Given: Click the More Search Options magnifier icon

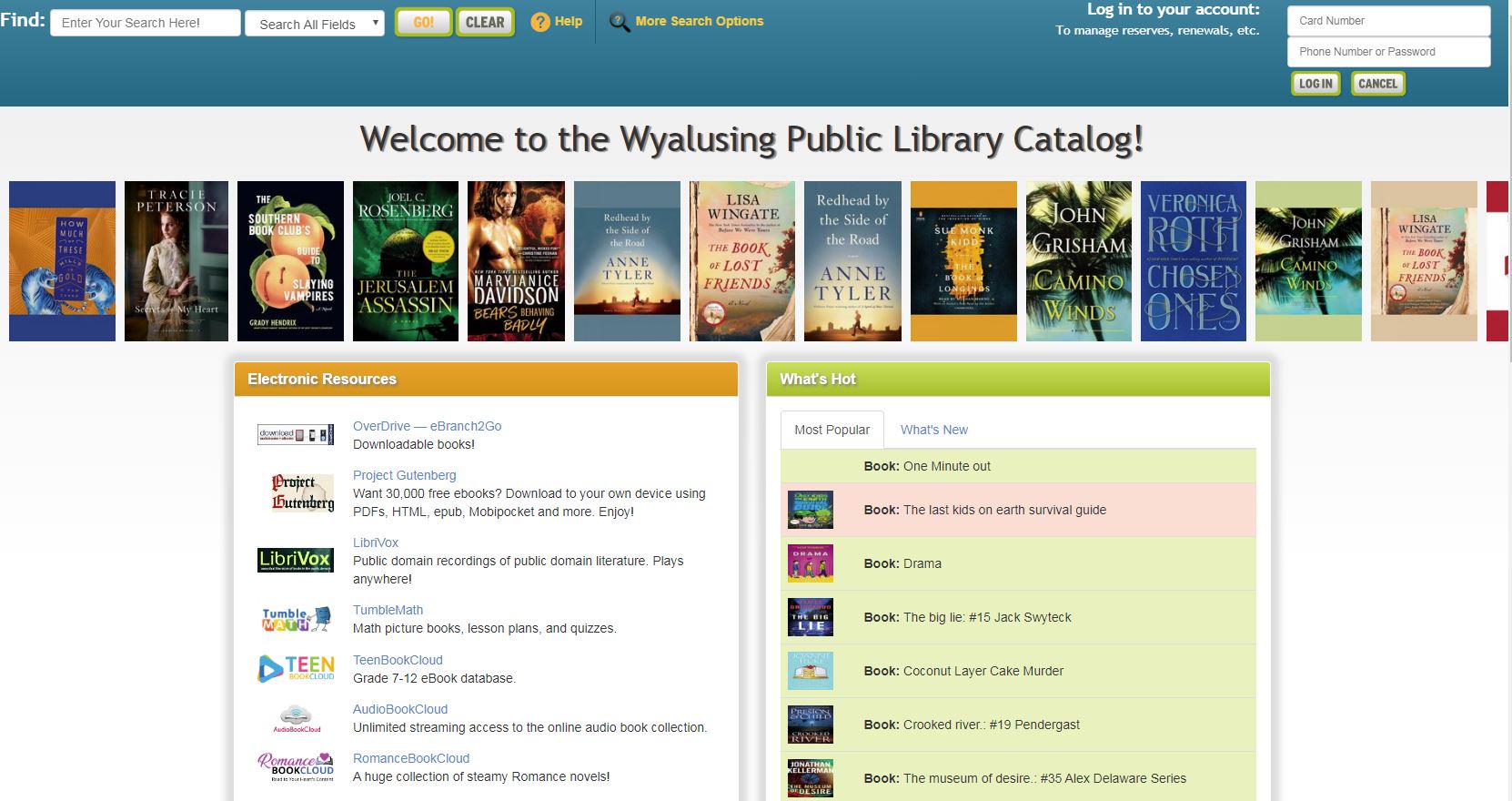Looking at the screenshot, I should [620, 22].
